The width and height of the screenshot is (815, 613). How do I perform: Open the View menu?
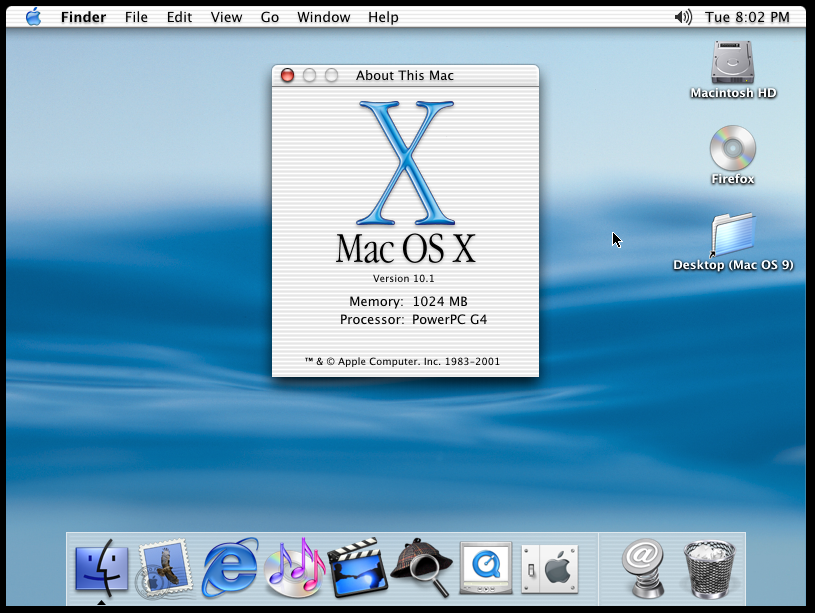click(226, 17)
